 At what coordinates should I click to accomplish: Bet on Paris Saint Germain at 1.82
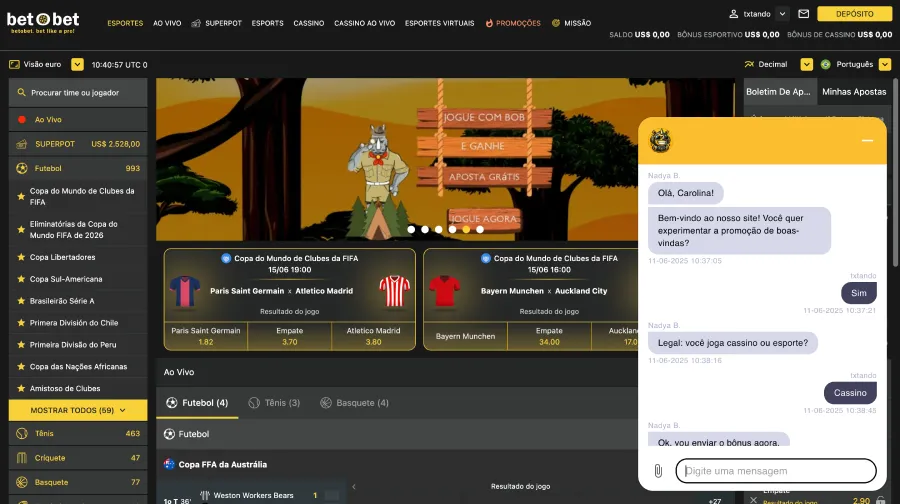point(206,336)
